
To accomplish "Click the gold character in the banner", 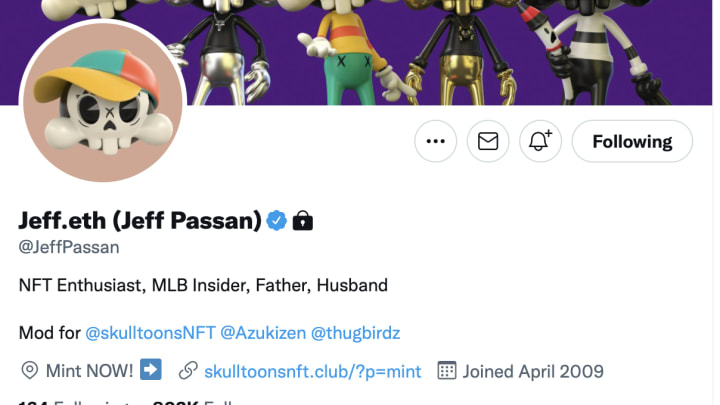I will [464, 51].
